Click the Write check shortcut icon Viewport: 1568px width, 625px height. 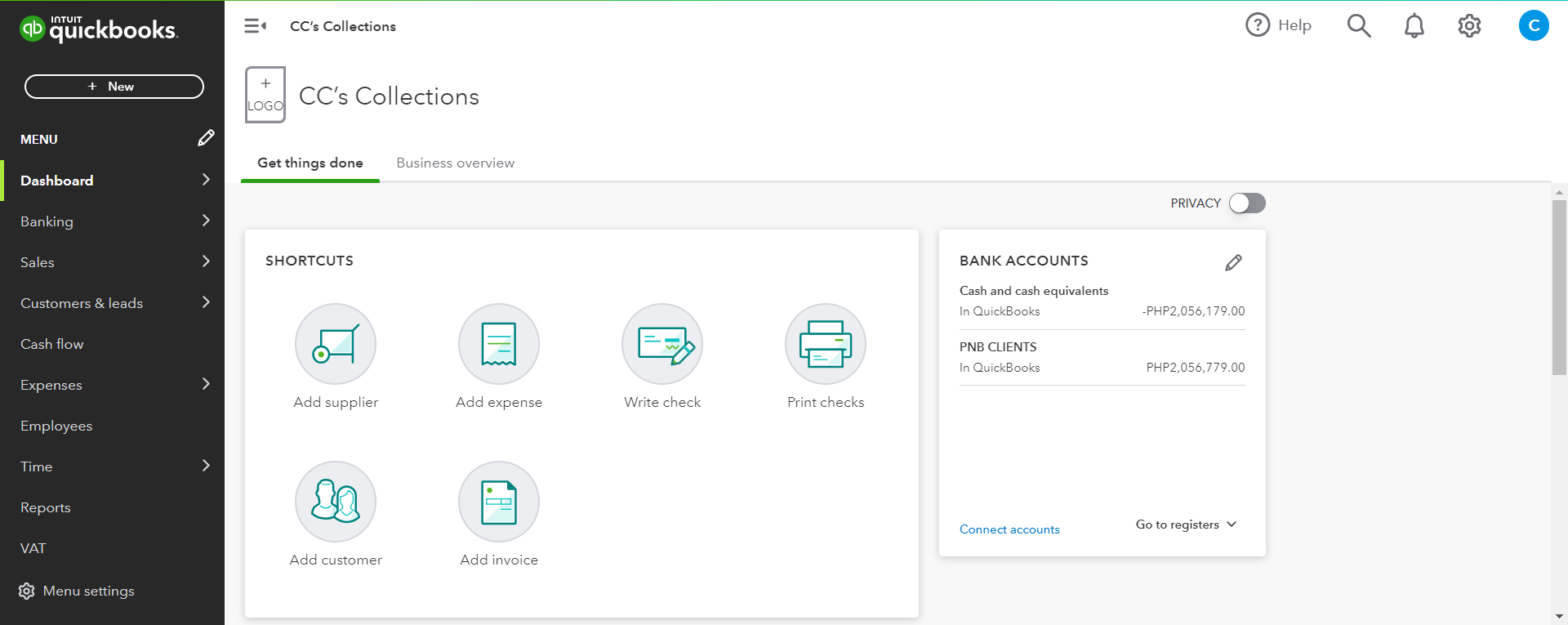[662, 344]
